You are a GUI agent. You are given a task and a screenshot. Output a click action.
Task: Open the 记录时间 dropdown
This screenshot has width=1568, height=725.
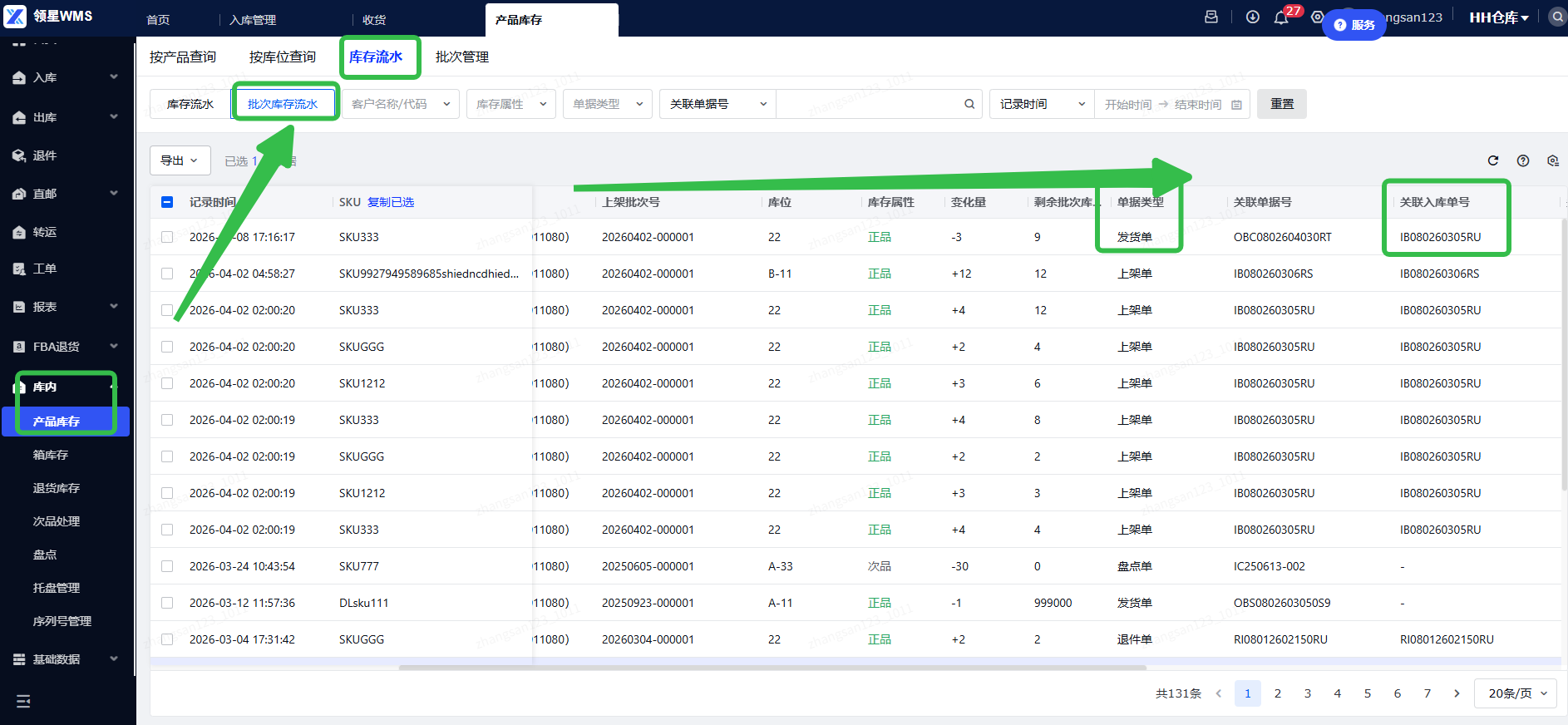pos(1043,104)
